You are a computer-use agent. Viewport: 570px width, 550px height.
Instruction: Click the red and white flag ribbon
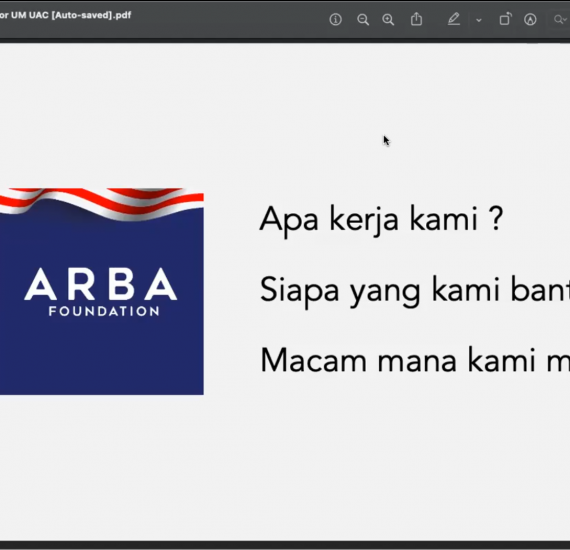102,202
